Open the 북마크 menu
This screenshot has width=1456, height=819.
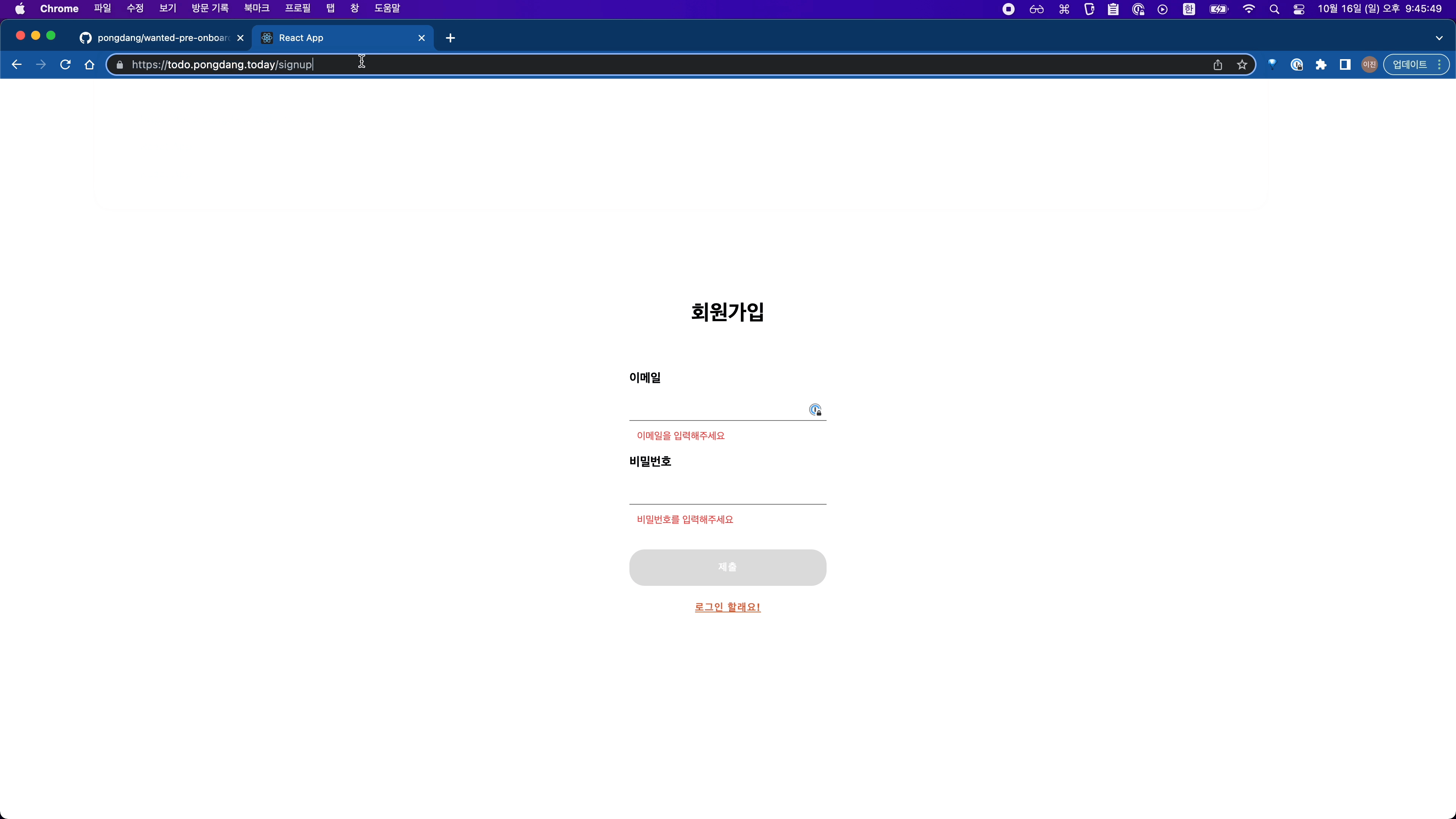point(256,8)
